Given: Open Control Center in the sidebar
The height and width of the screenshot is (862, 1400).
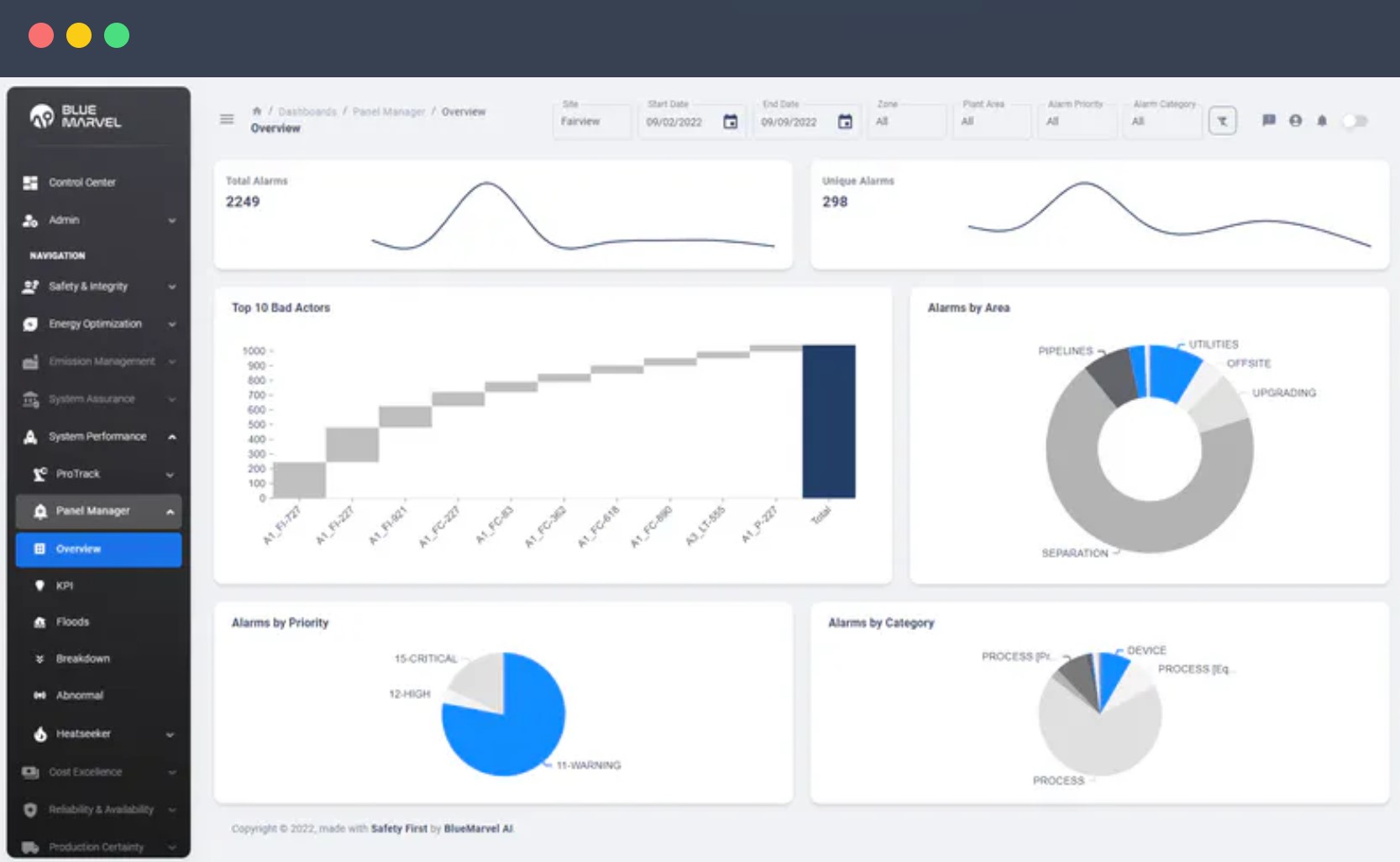Looking at the screenshot, I should pyautogui.click(x=81, y=182).
